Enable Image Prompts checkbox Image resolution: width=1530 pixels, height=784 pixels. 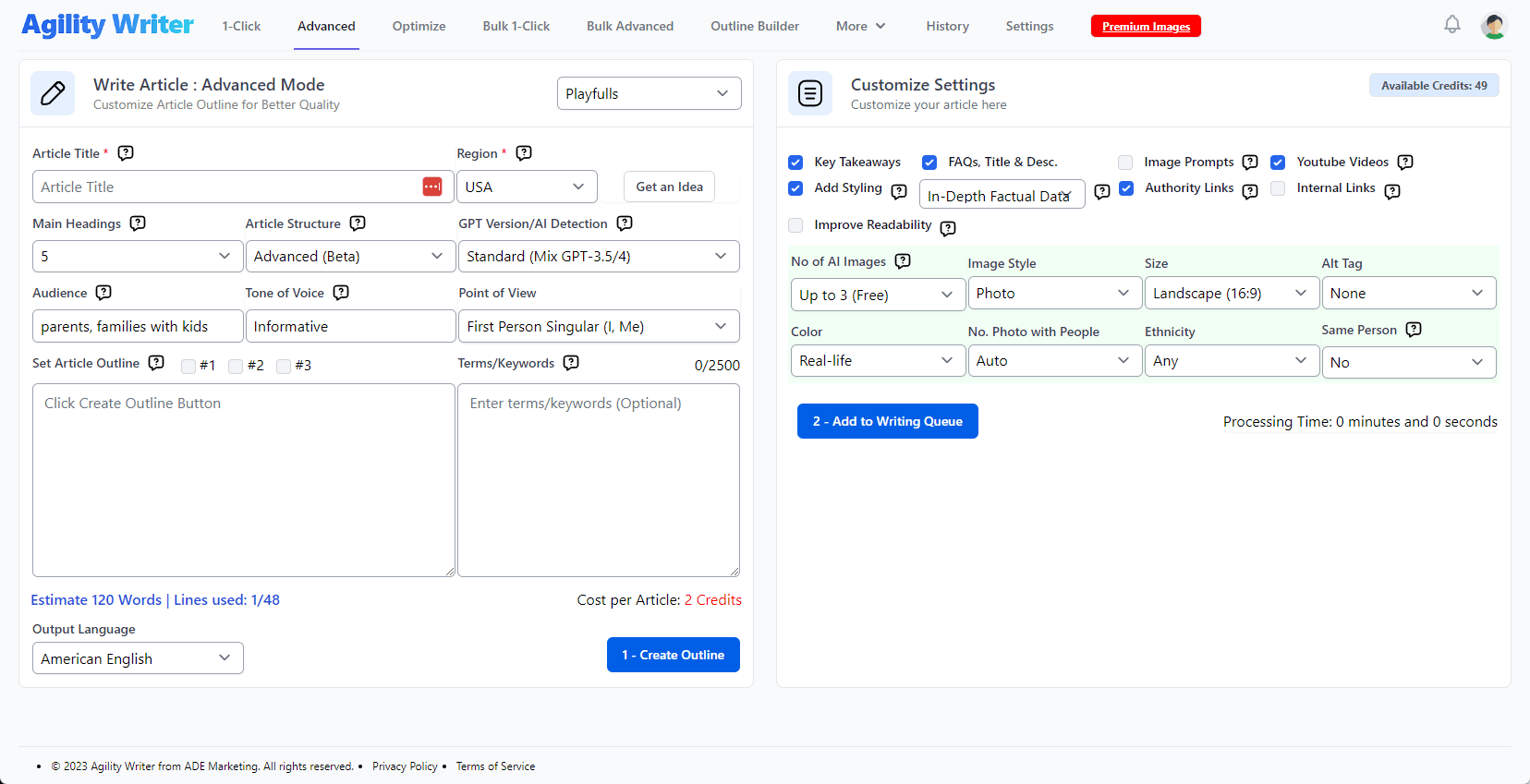pos(1125,163)
